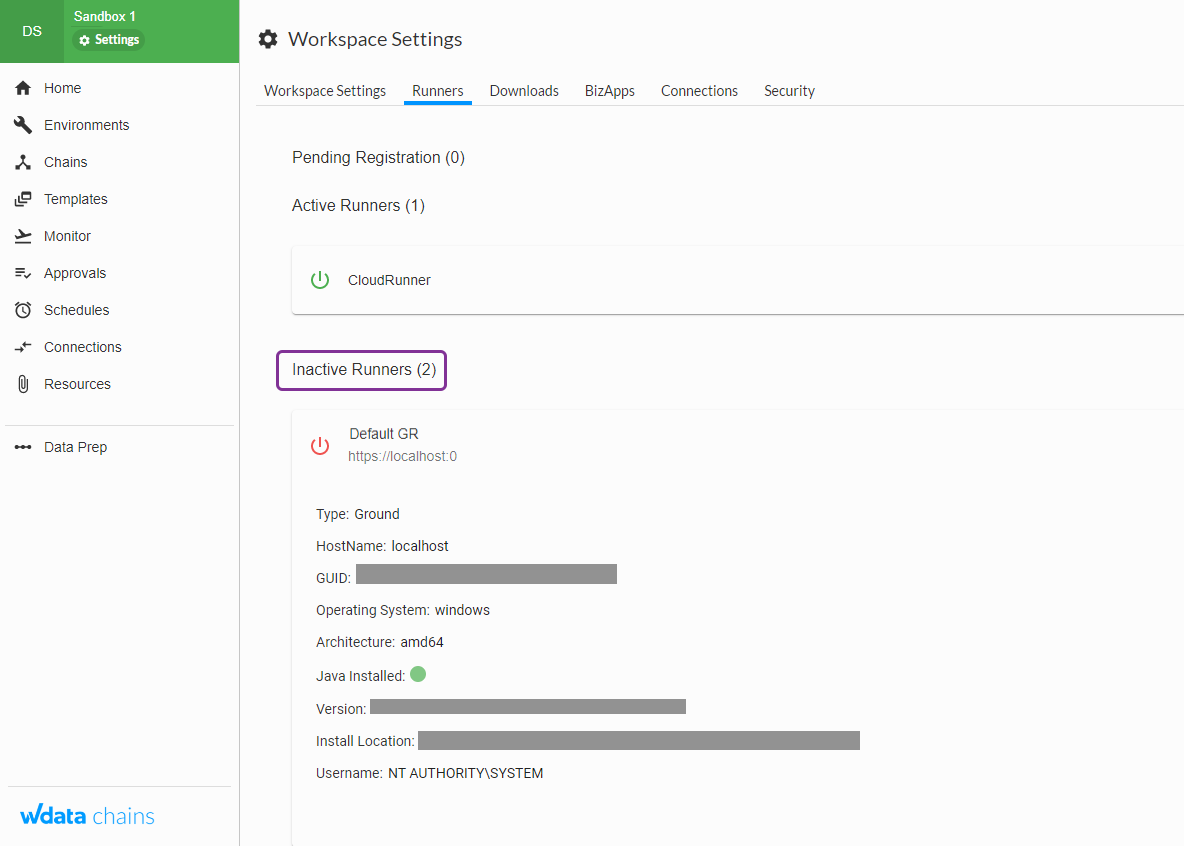
Task: Go to Environments in the sidebar
Action: point(87,125)
